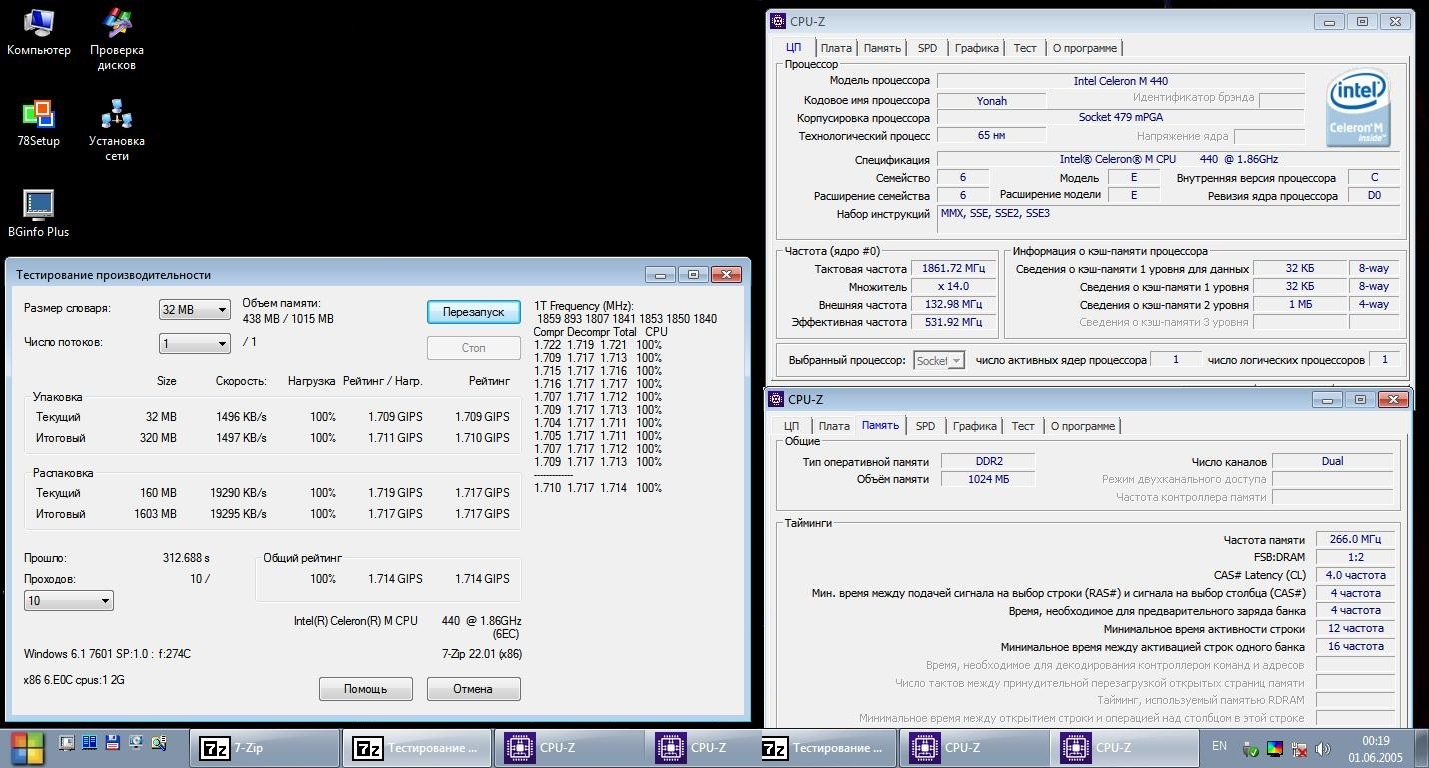Open the Windows Start menu orb
The width and height of the screenshot is (1429, 768).
27,747
